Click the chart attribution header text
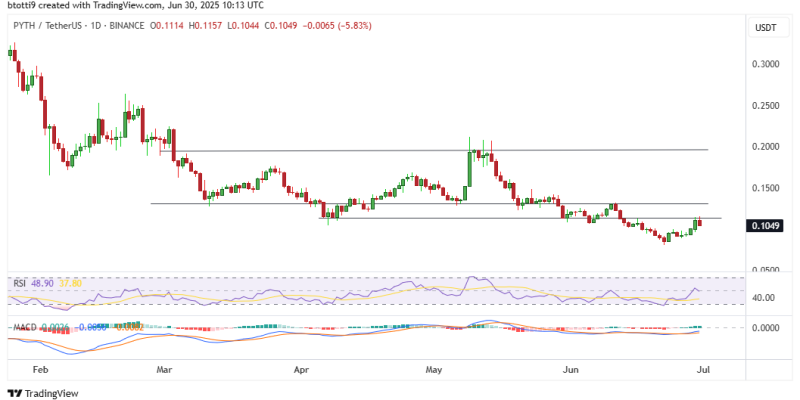 (136, 7)
